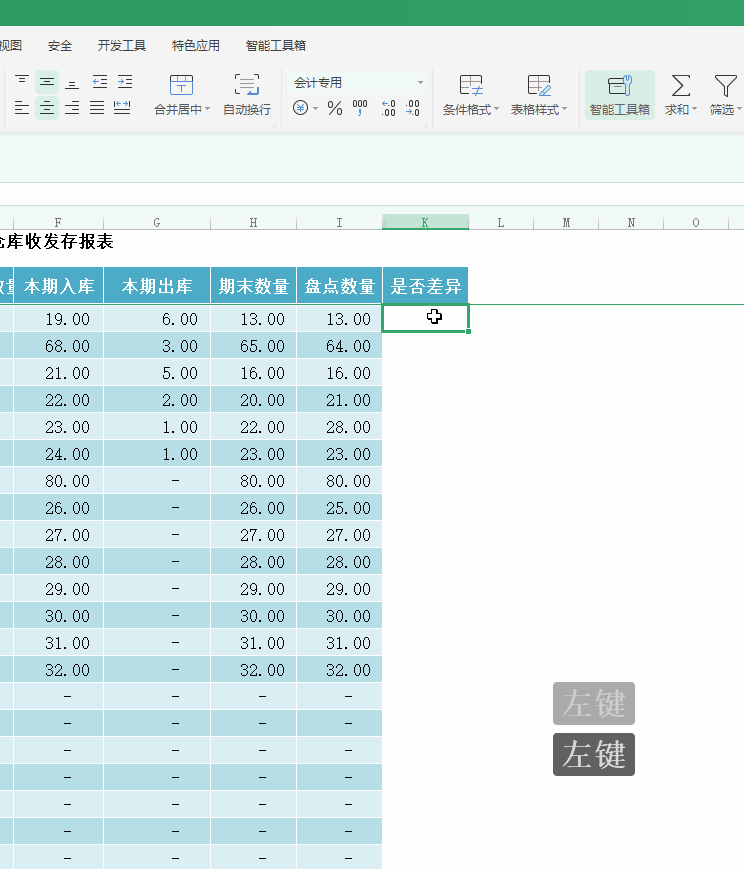Screen dimensions: 744x869
Task: Click 期末数量 cell 65.00
Action: point(253,346)
